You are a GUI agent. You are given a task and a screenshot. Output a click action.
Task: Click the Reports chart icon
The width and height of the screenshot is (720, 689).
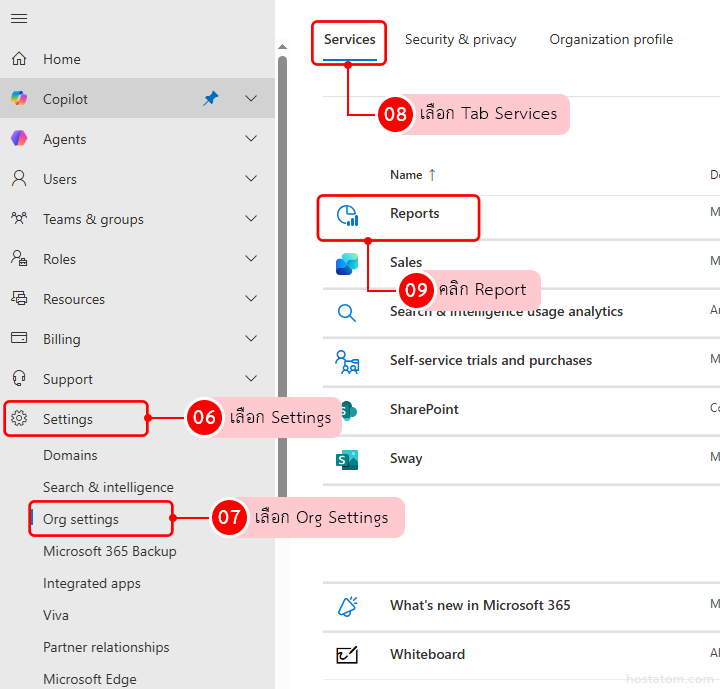(347, 215)
